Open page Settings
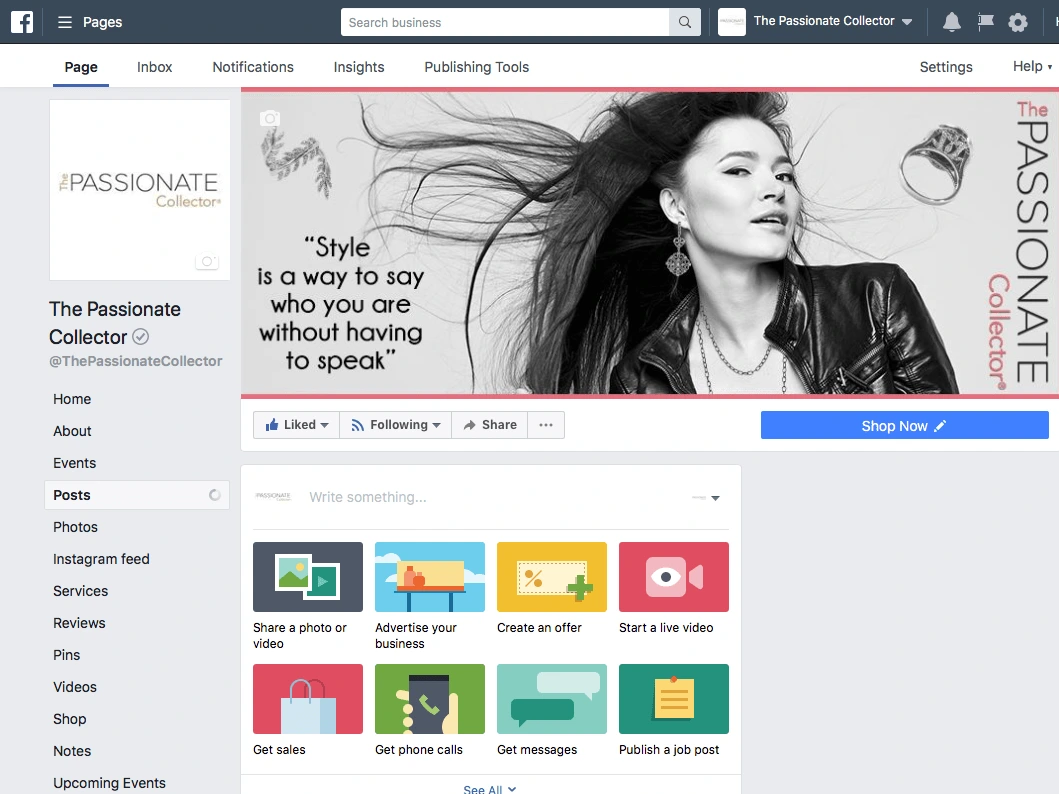 point(946,67)
